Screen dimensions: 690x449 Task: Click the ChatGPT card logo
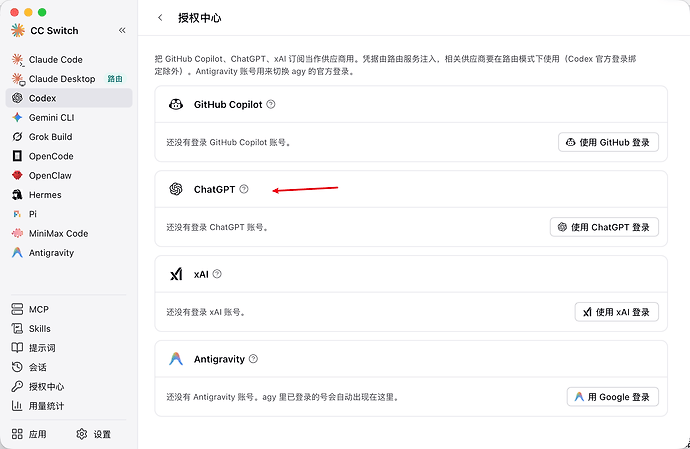coord(176,189)
